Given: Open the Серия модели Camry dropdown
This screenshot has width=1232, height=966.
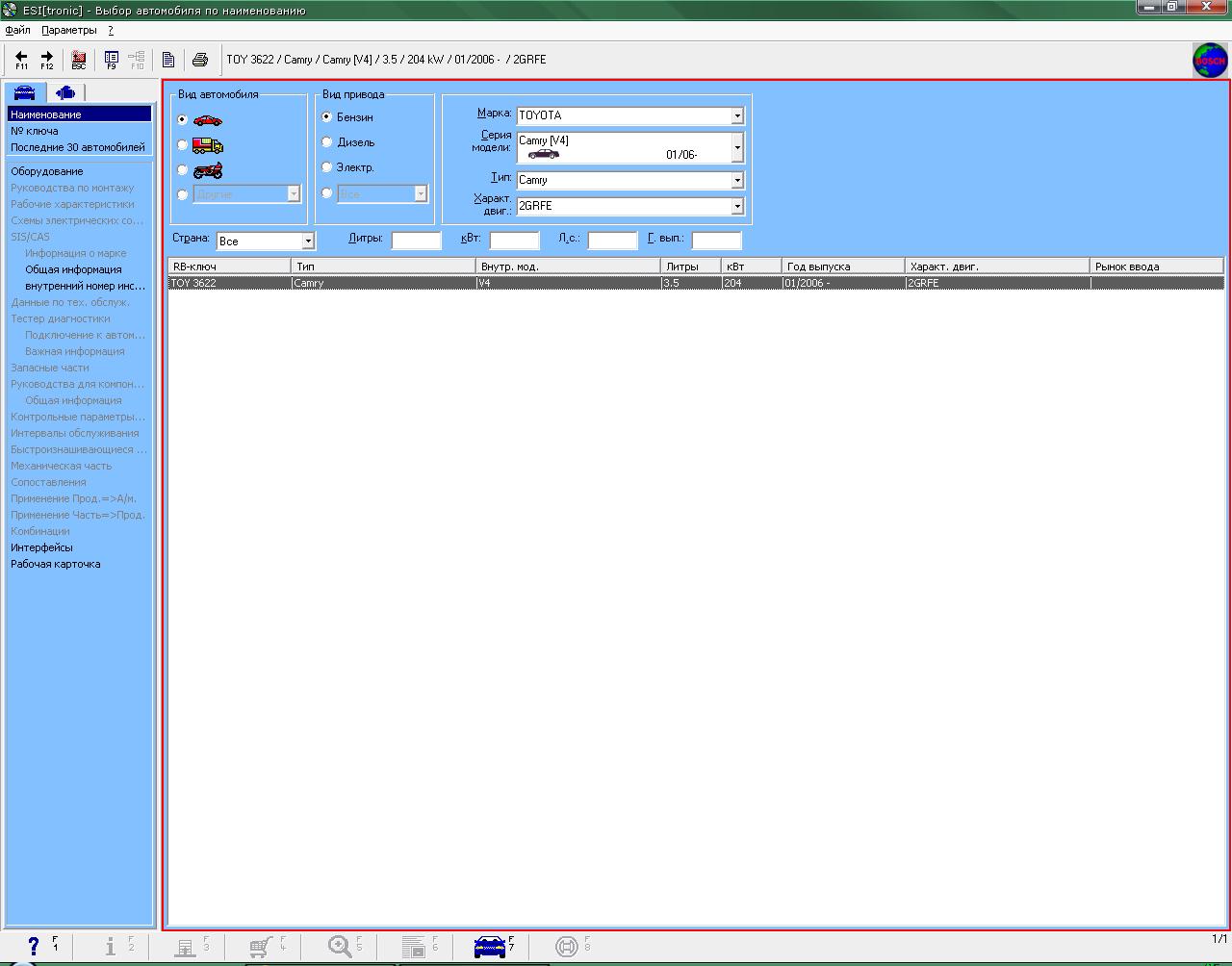Looking at the screenshot, I should (737, 147).
